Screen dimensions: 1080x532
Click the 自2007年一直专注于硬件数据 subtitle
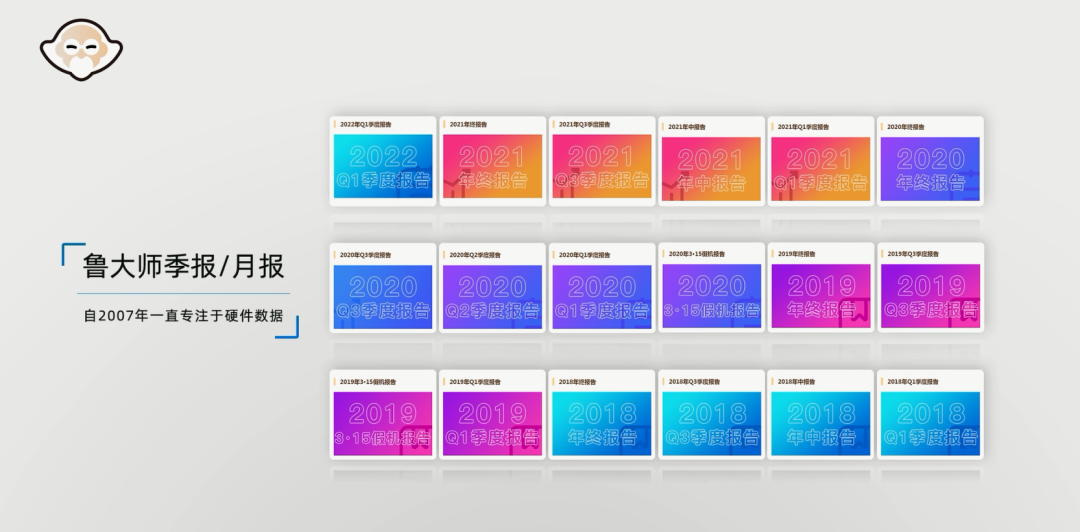(183, 316)
